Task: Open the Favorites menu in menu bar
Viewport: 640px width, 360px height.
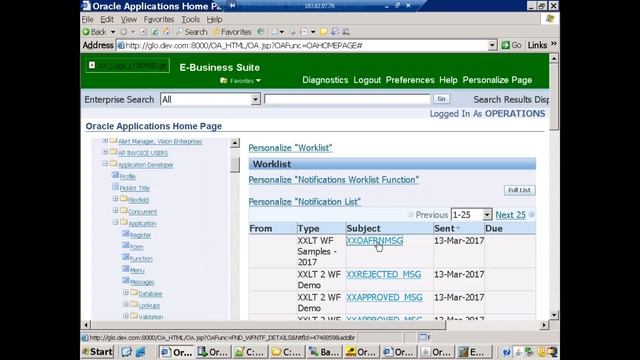Action: (159, 19)
